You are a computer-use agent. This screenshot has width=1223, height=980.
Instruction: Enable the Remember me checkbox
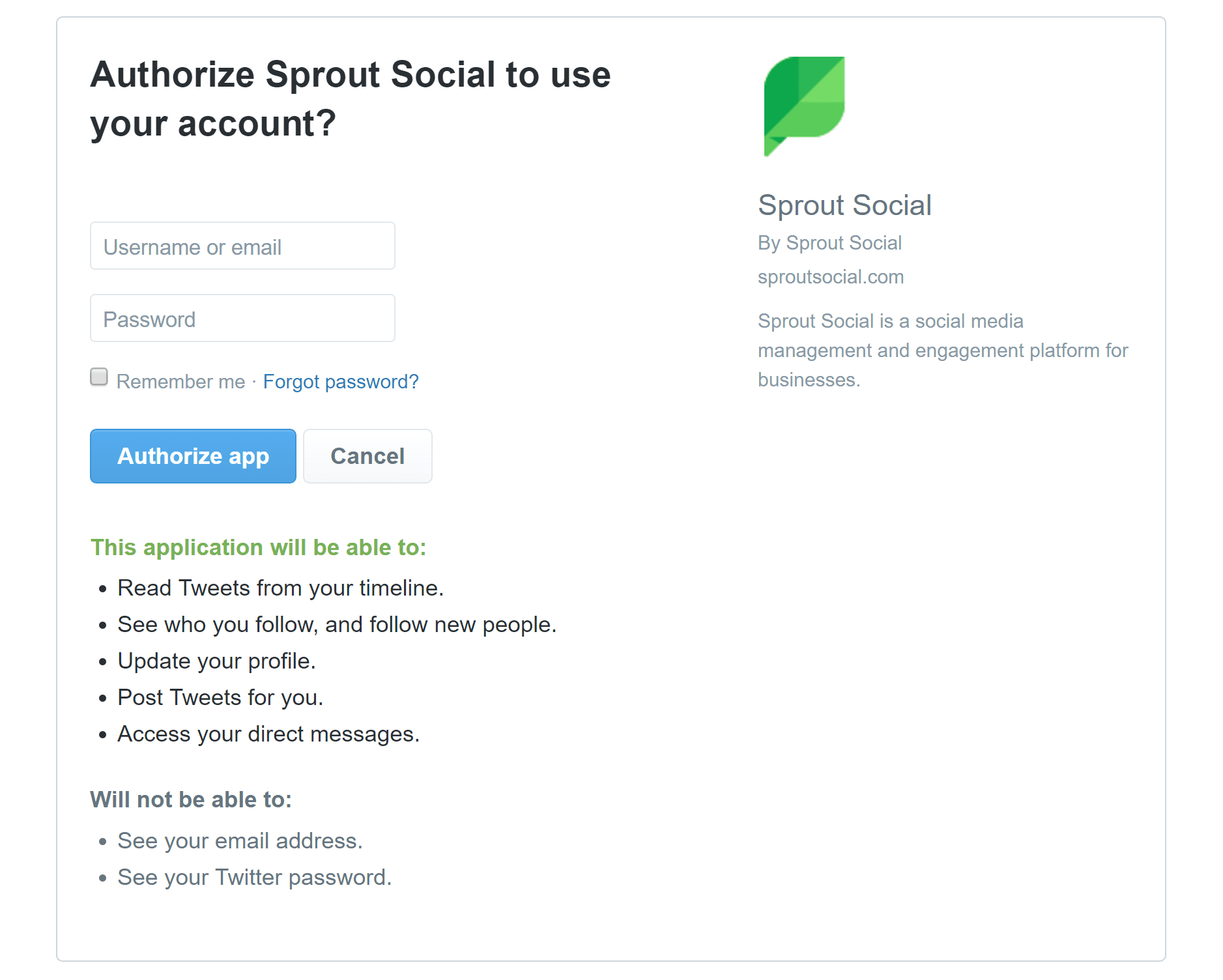coord(99,377)
